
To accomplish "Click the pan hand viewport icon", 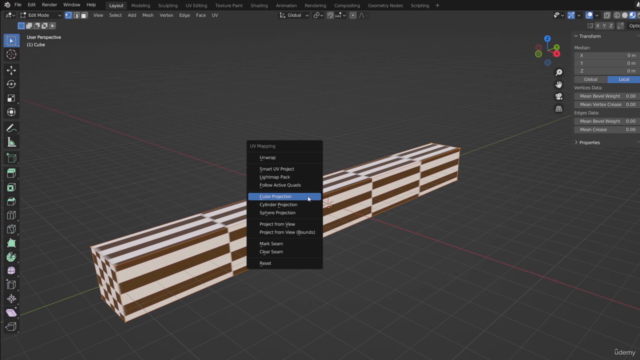I will [x=559, y=84].
